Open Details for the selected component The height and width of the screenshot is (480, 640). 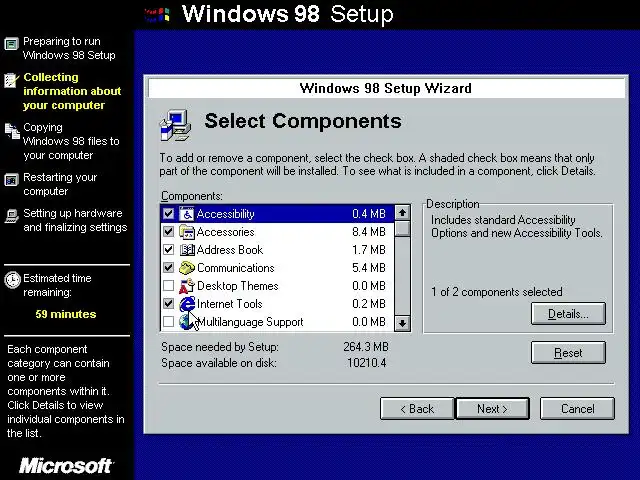point(568,314)
